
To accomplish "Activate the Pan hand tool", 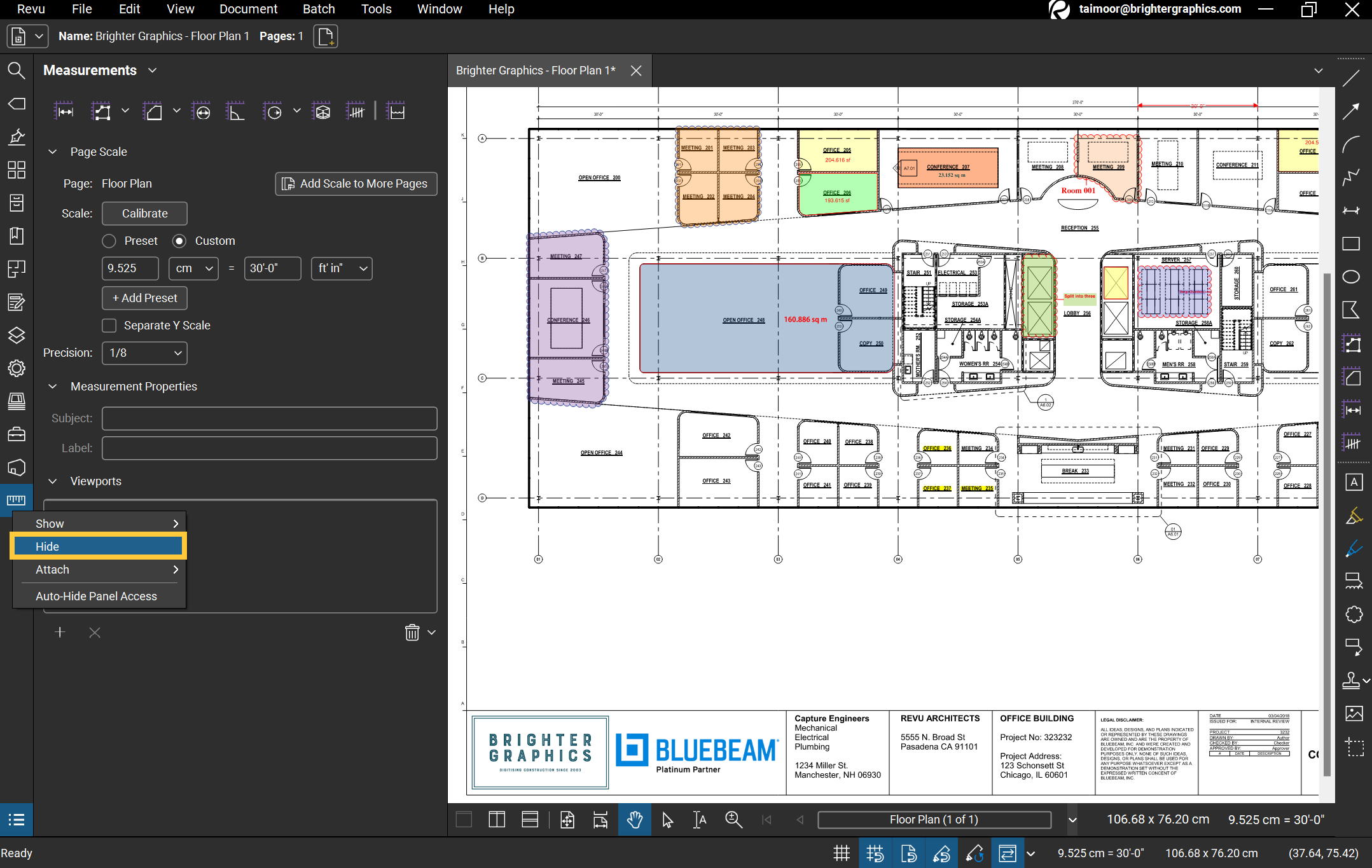I will pyautogui.click(x=634, y=820).
